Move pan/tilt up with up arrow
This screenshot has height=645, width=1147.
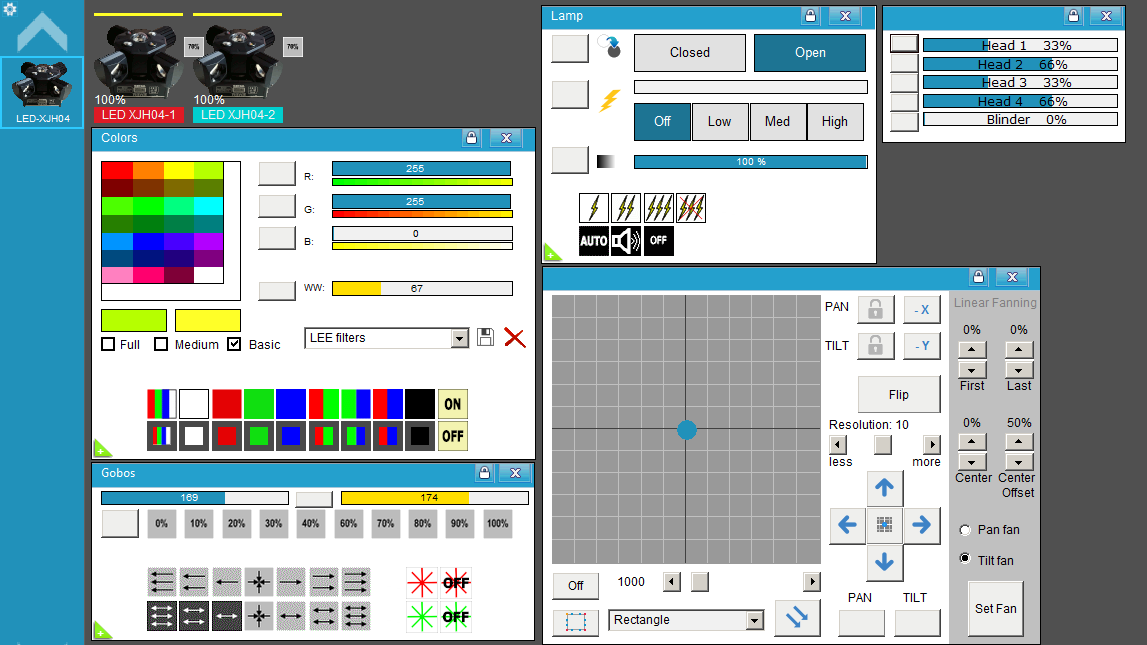point(884,488)
